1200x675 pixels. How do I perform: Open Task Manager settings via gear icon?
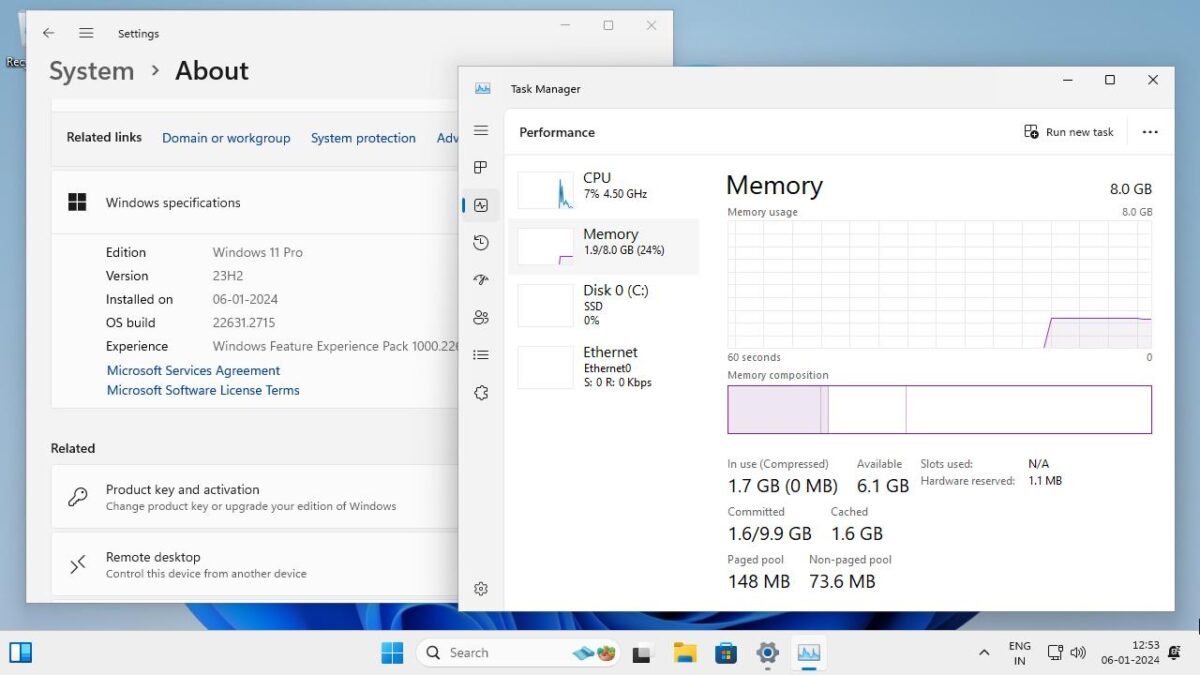[481, 589]
